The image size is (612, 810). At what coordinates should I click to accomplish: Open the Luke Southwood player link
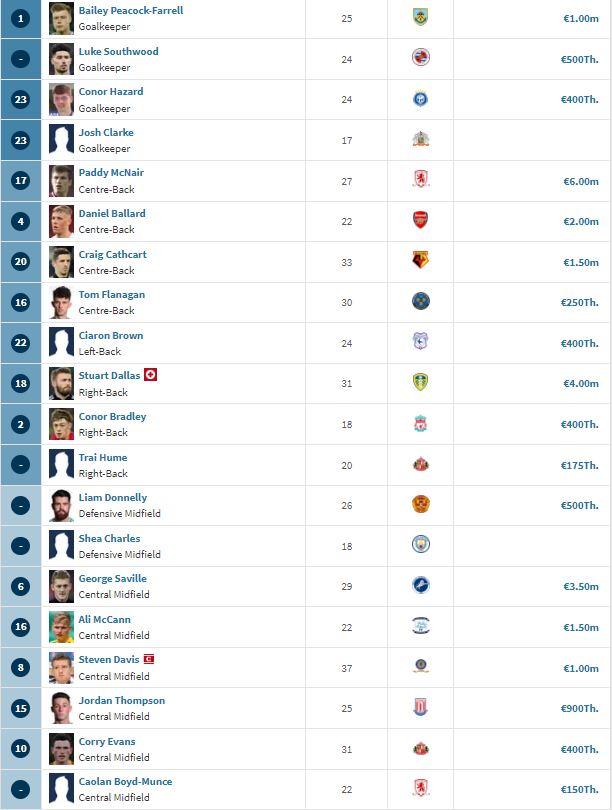click(x=118, y=52)
